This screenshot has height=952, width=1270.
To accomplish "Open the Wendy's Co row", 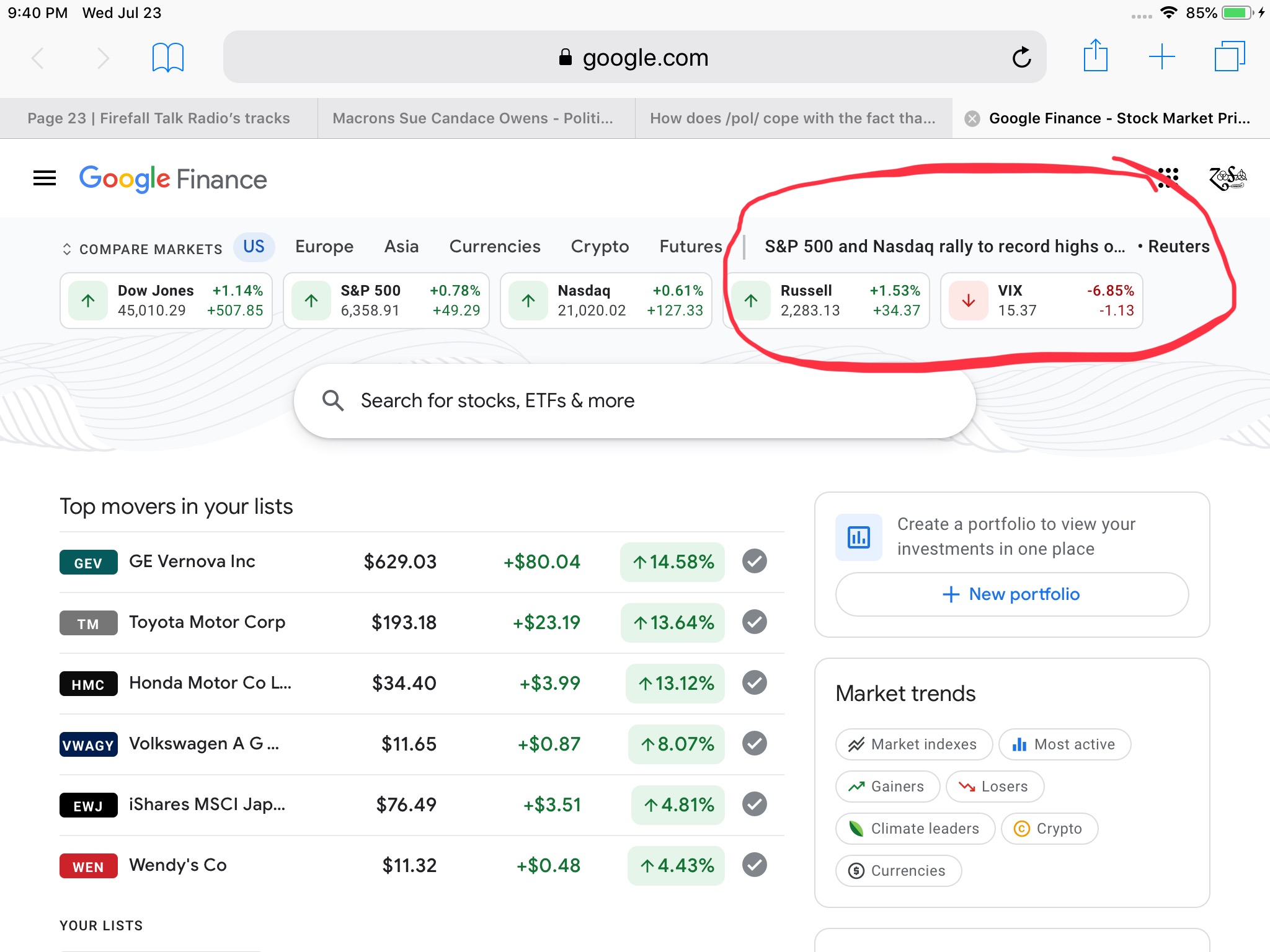I will pos(422,866).
